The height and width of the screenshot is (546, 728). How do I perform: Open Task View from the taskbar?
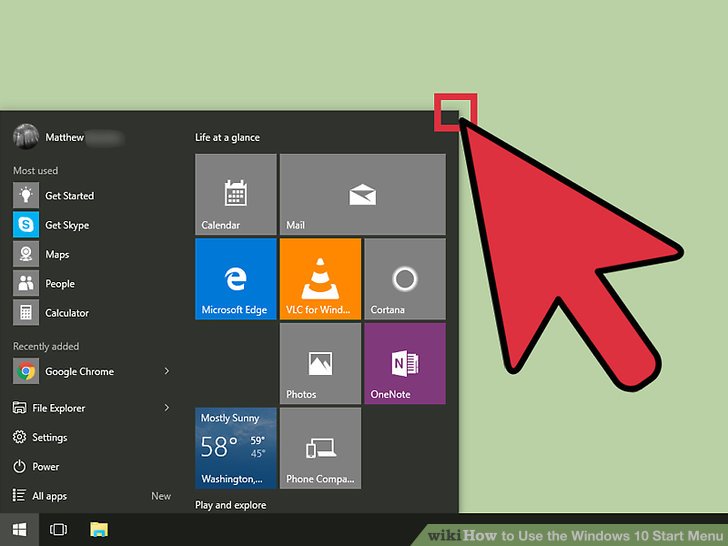click(58, 529)
